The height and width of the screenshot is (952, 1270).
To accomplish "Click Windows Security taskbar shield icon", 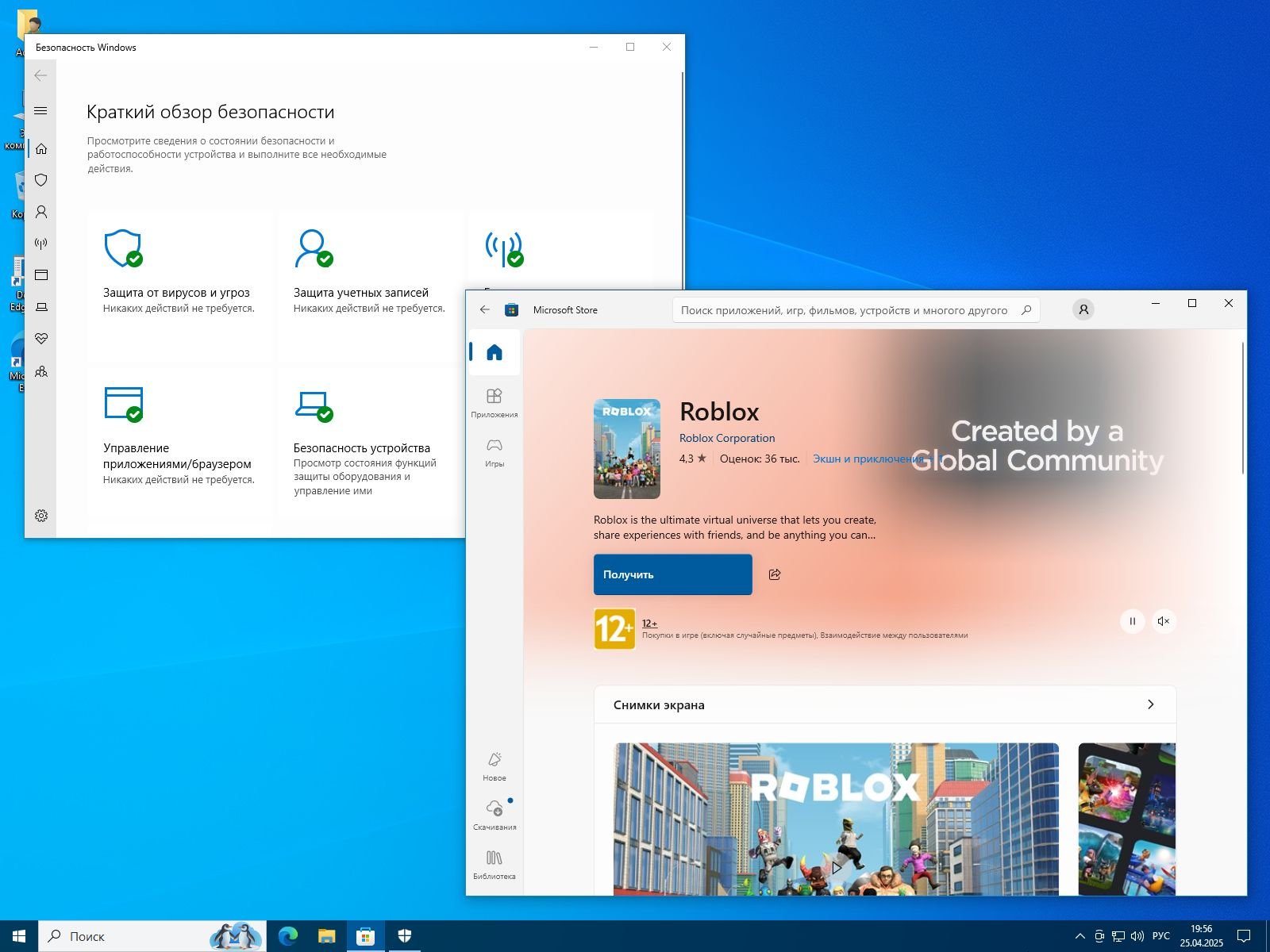I will 404,936.
